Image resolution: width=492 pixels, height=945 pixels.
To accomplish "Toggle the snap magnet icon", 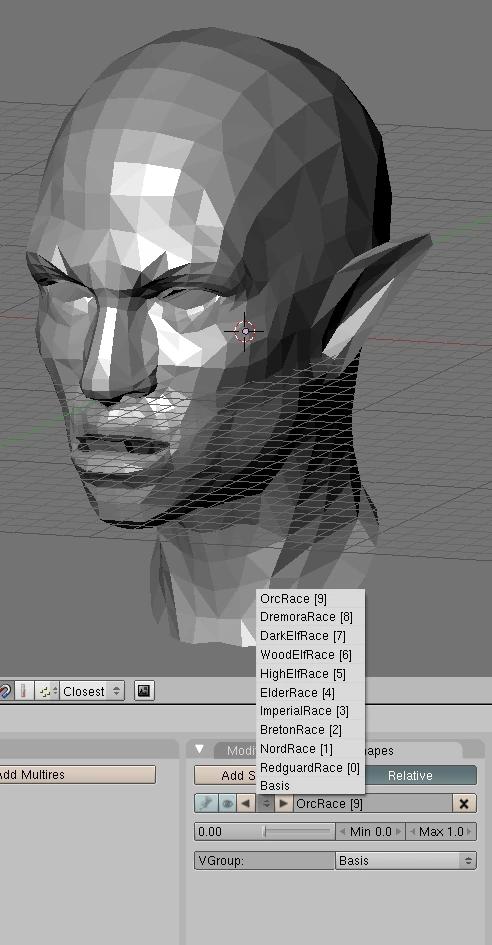I will (x=5, y=691).
